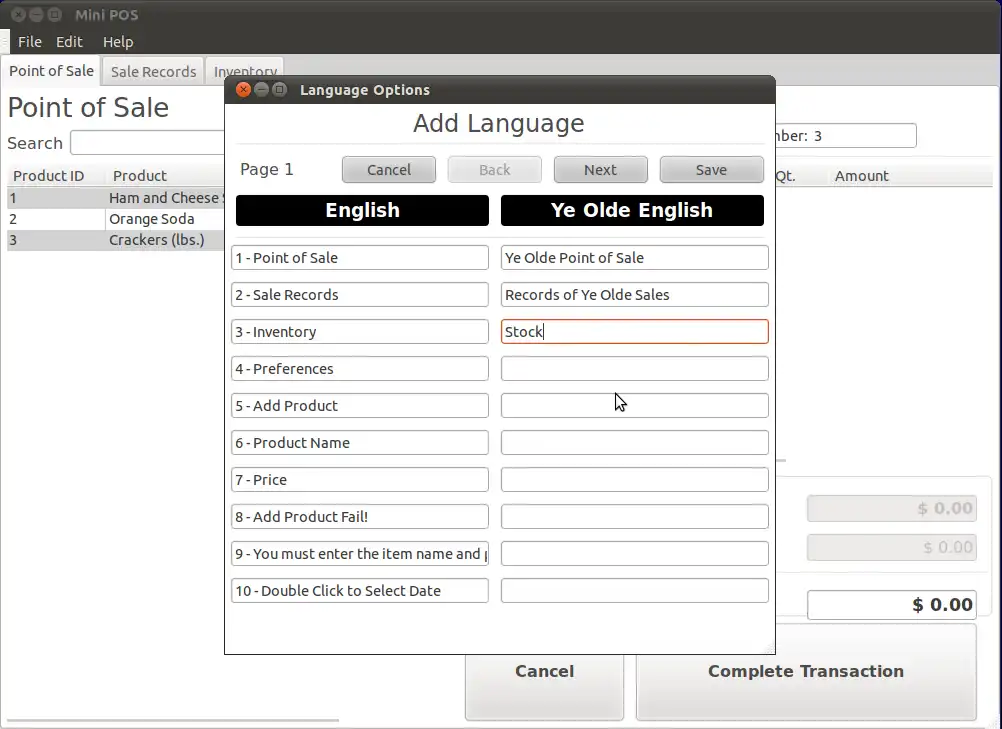Click Cancel in the Add Language dialog
1002x729 pixels.
coord(389,170)
